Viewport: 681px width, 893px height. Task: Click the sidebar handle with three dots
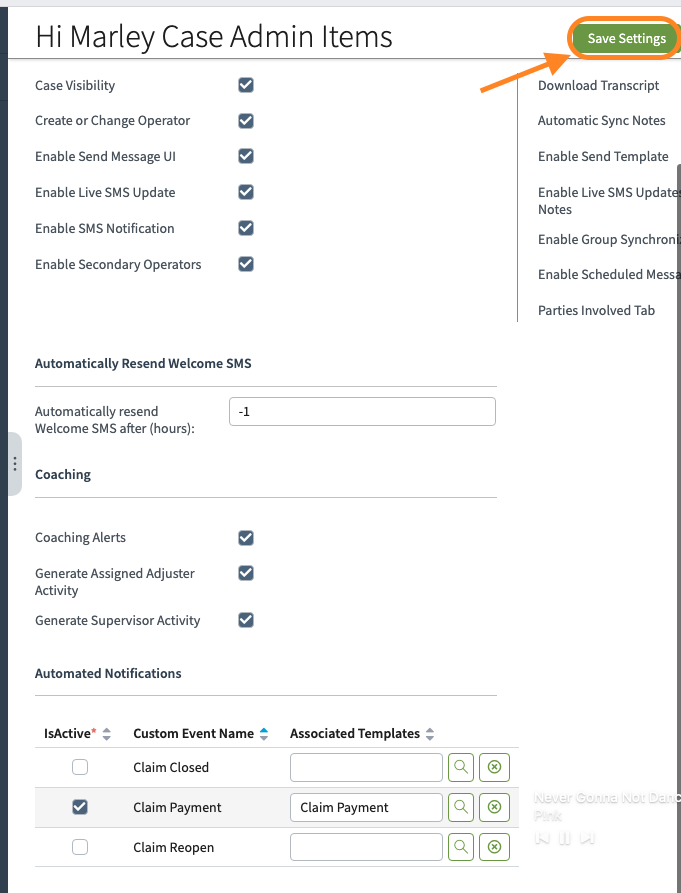coord(14,464)
